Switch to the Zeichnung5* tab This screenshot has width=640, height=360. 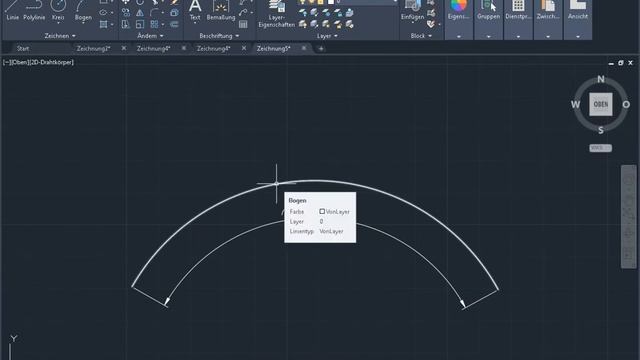[x=273, y=48]
